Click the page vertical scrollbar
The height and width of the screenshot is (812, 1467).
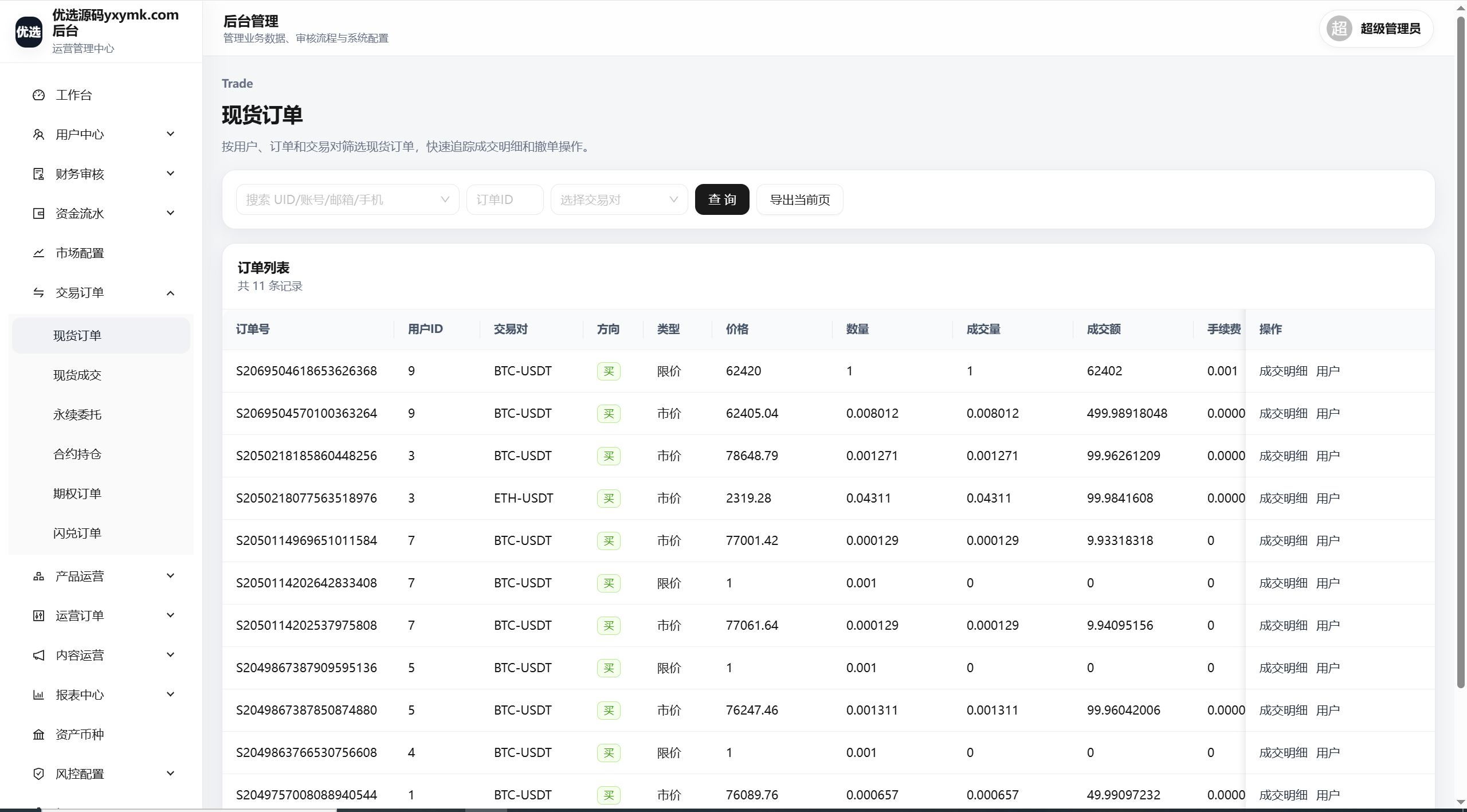[x=1461, y=352]
